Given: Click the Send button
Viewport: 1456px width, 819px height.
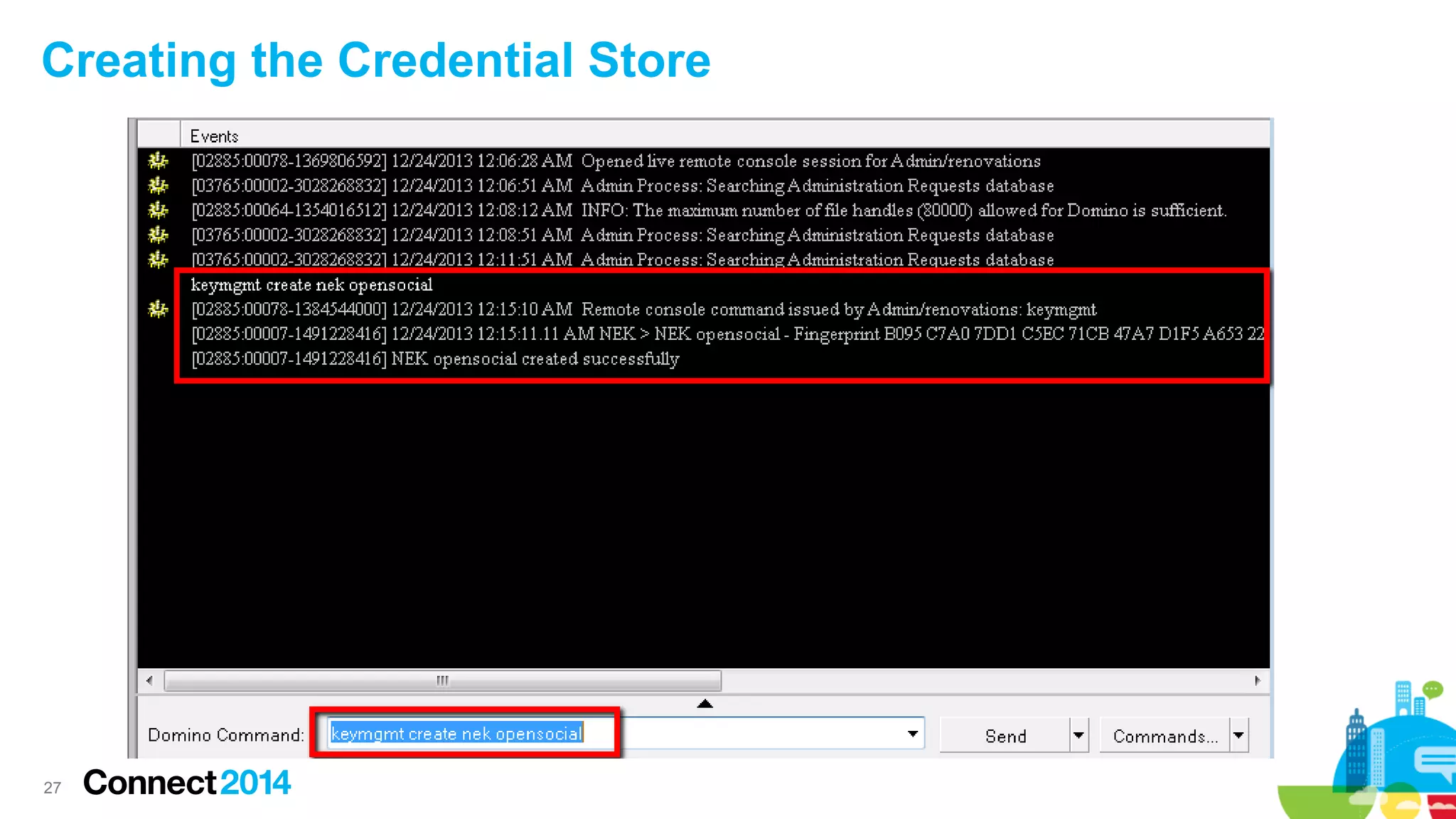Looking at the screenshot, I should [1005, 735].
